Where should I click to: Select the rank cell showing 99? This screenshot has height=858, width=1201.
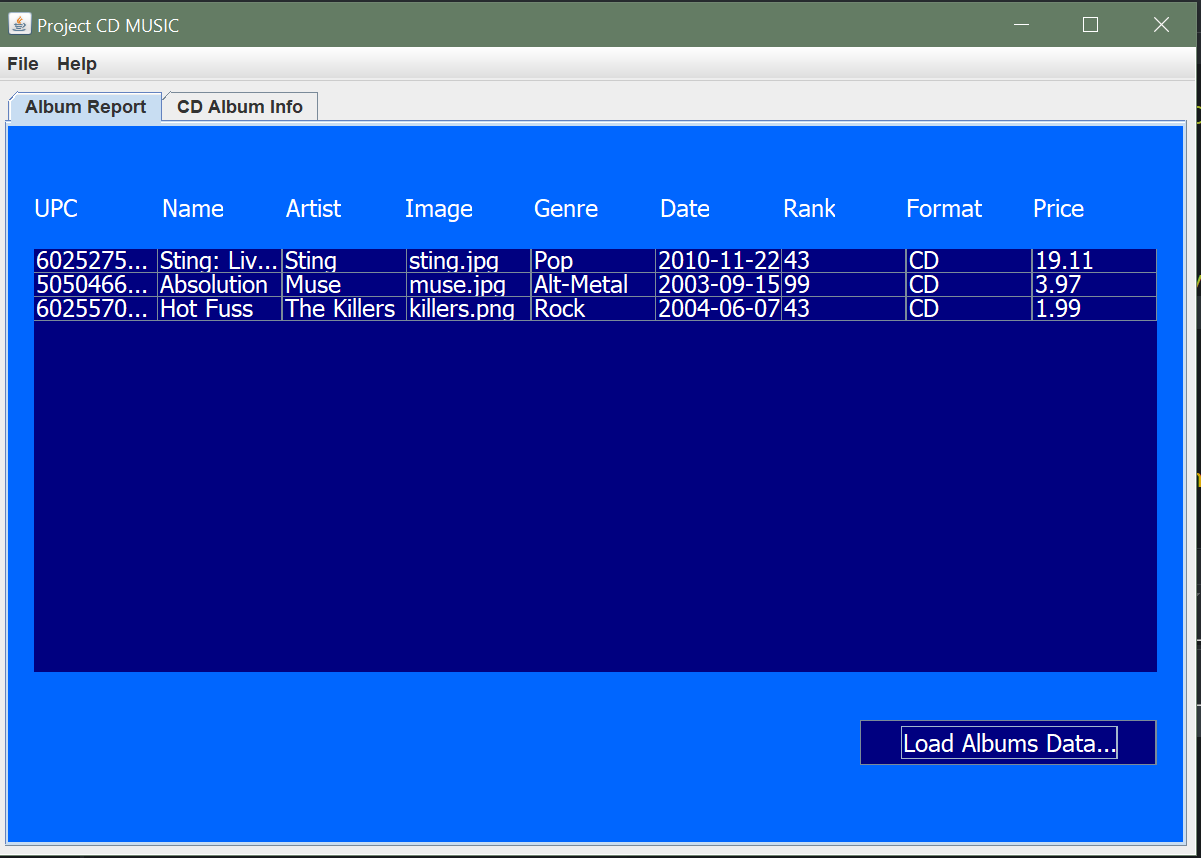844,285
